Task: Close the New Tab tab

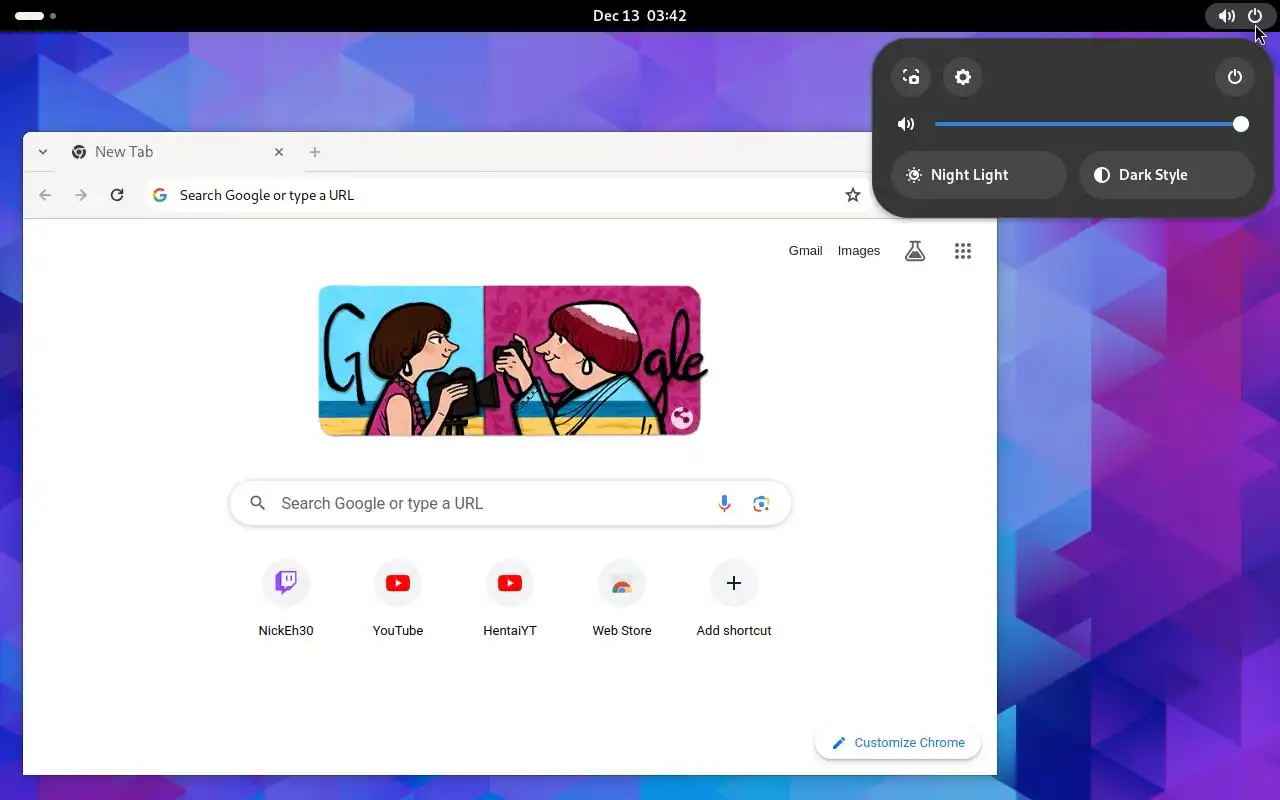Action: (x=279, y=152)
